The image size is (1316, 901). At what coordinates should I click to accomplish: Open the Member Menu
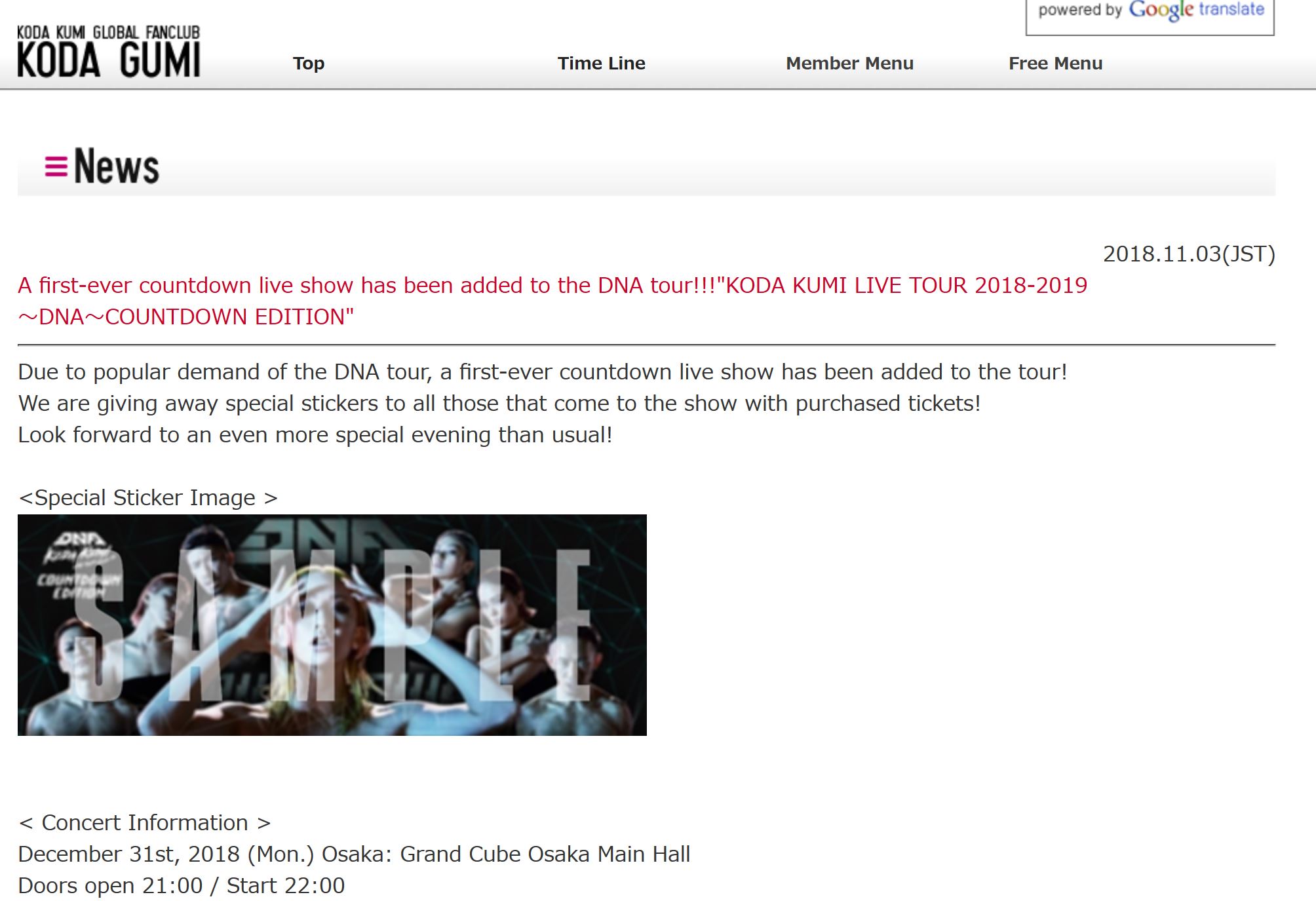point(849,64)
